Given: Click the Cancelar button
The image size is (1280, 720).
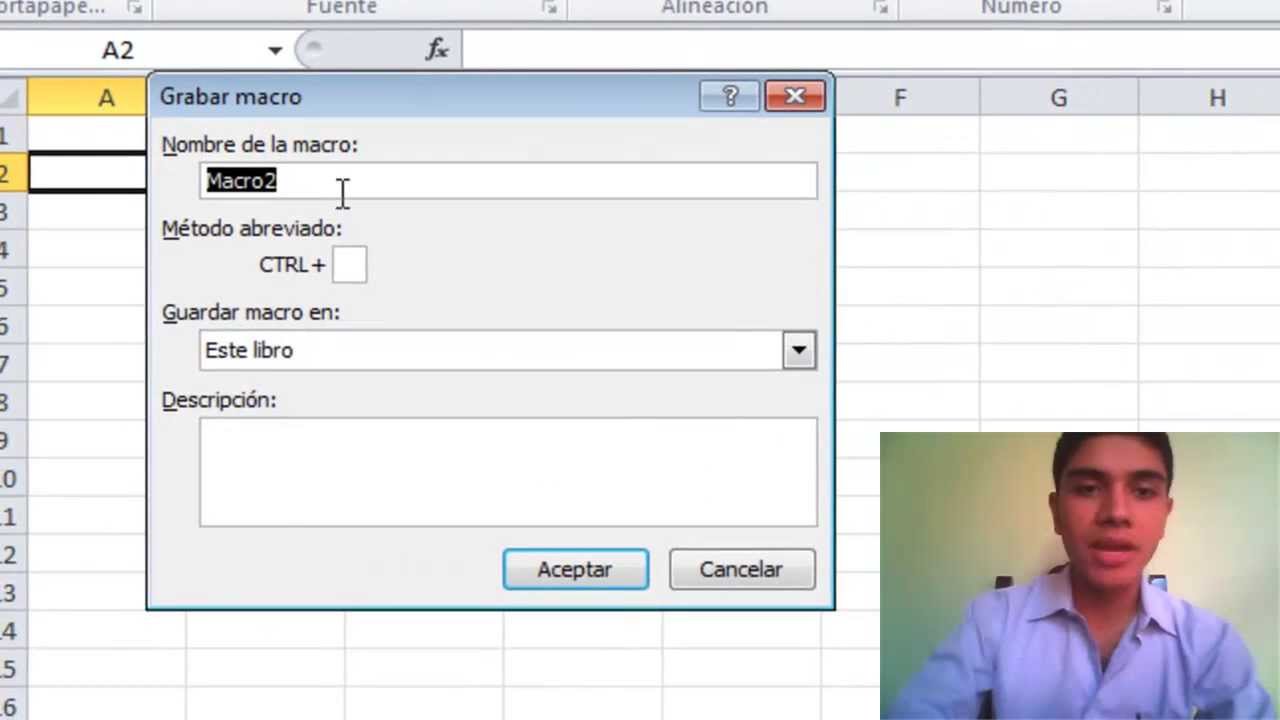Looking at the screenshot, I should tap(741, 569).
